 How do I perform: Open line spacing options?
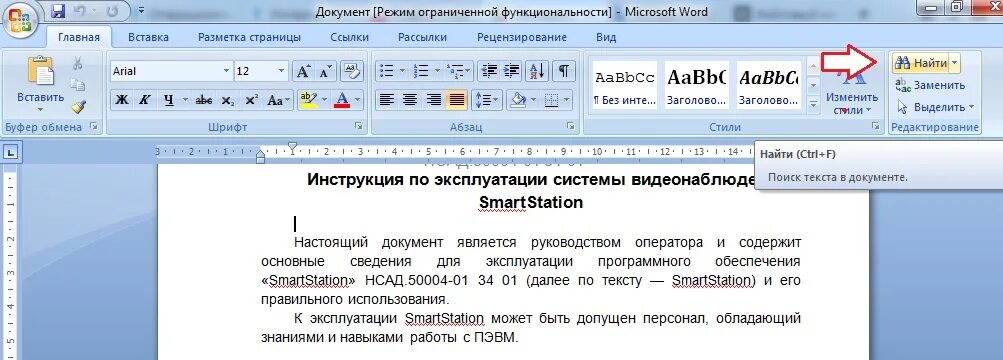point(486,100)
